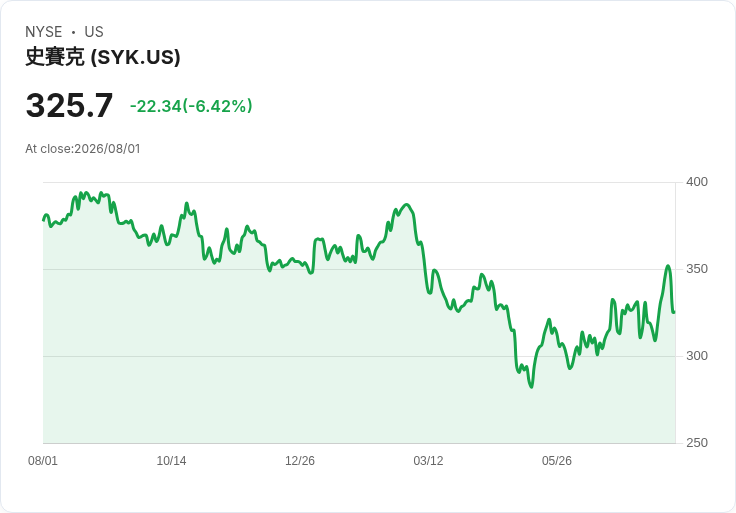736x513 pixels.
Task: Select the 05/26 x-axis date label
Action: (557, 461)
